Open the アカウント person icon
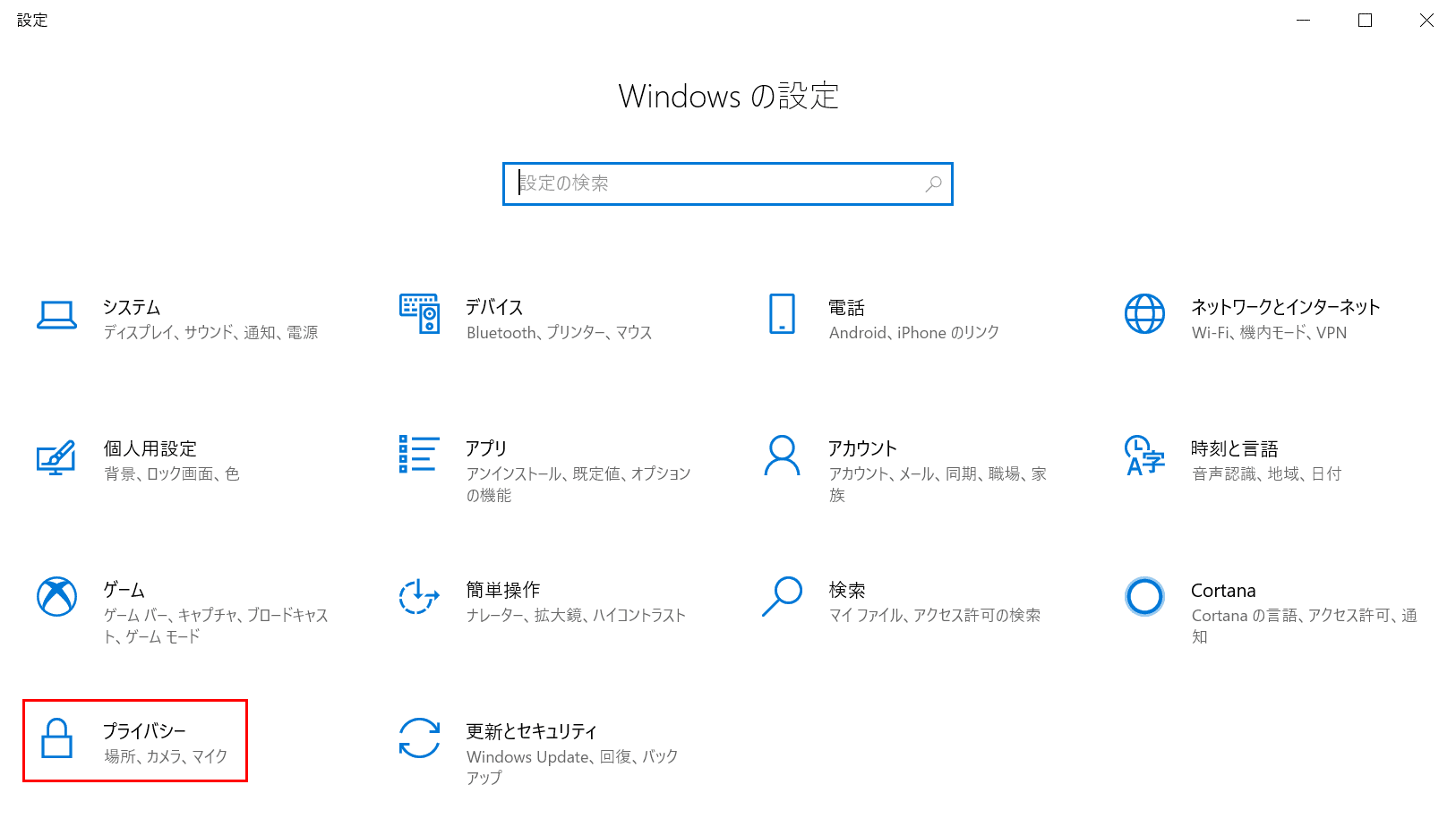This screenshot has height=827, width=1456. click(x=782, y=456)
